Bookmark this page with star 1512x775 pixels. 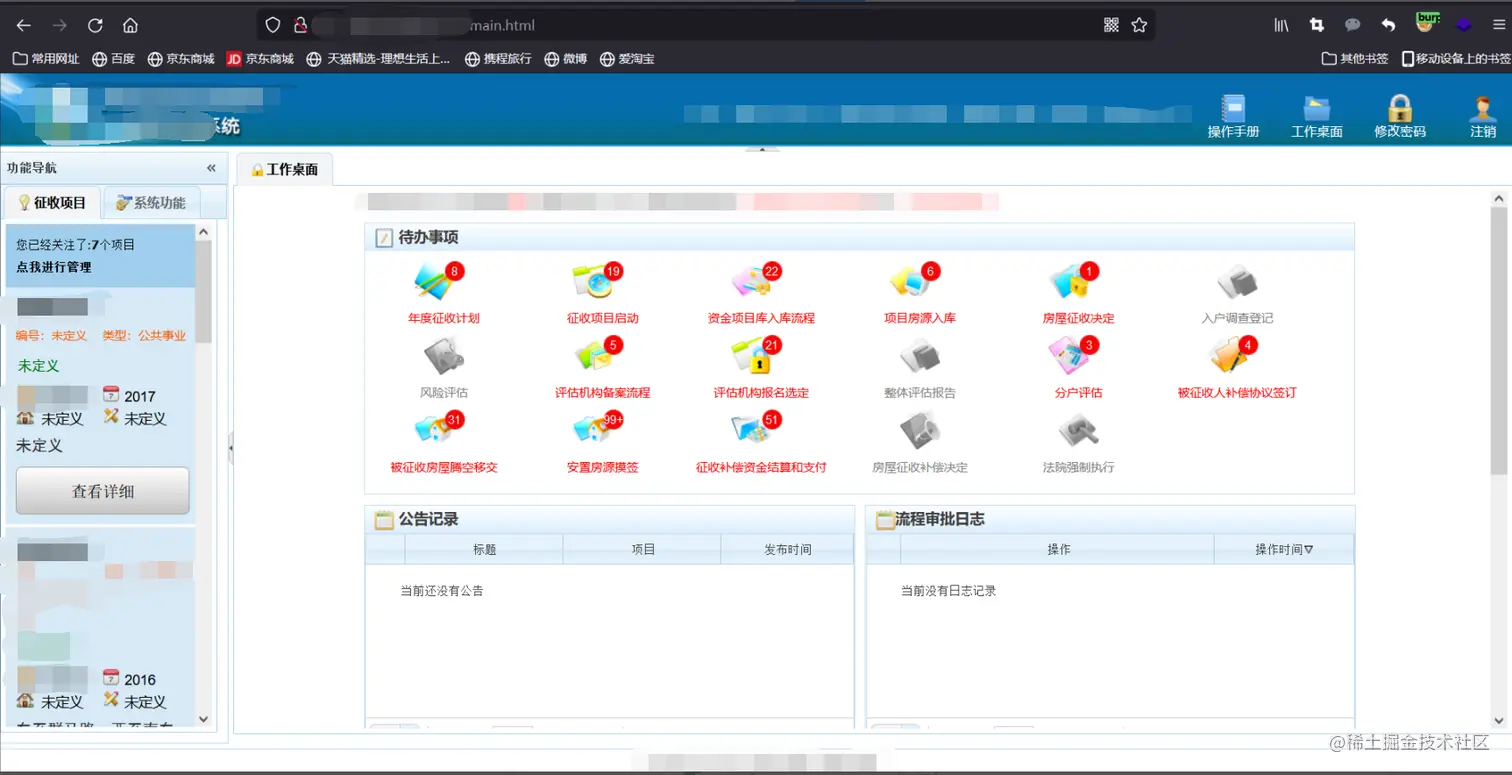tap(1139, 25)
